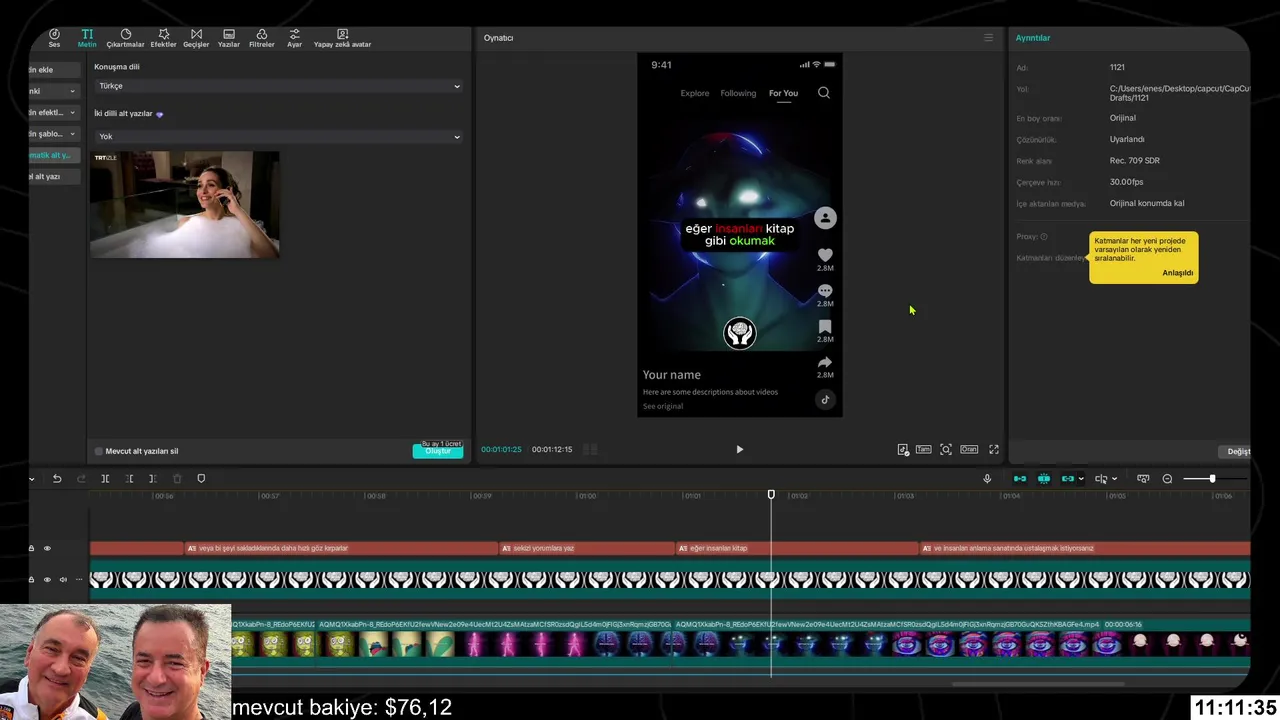Add a marker with the shield icon
Image resolution: width=1280 pixels, height=720 pixels.
[x=201, y=479]
